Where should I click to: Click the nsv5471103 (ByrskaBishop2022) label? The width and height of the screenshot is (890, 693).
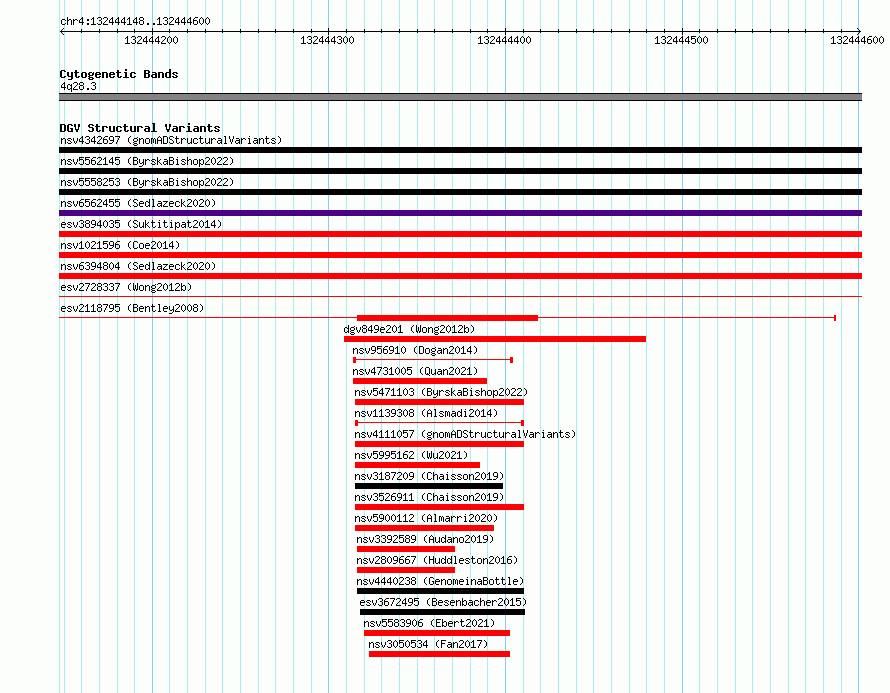(x=441, y=392)
